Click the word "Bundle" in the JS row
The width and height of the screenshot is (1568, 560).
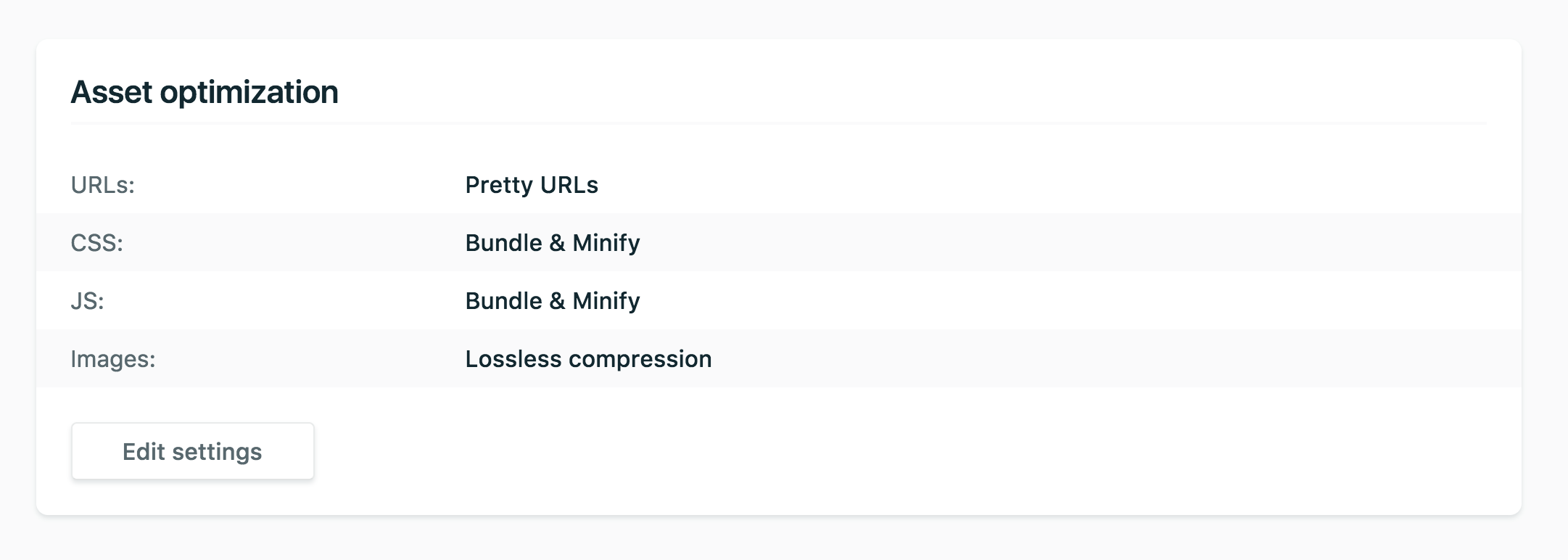coord(504,301)
